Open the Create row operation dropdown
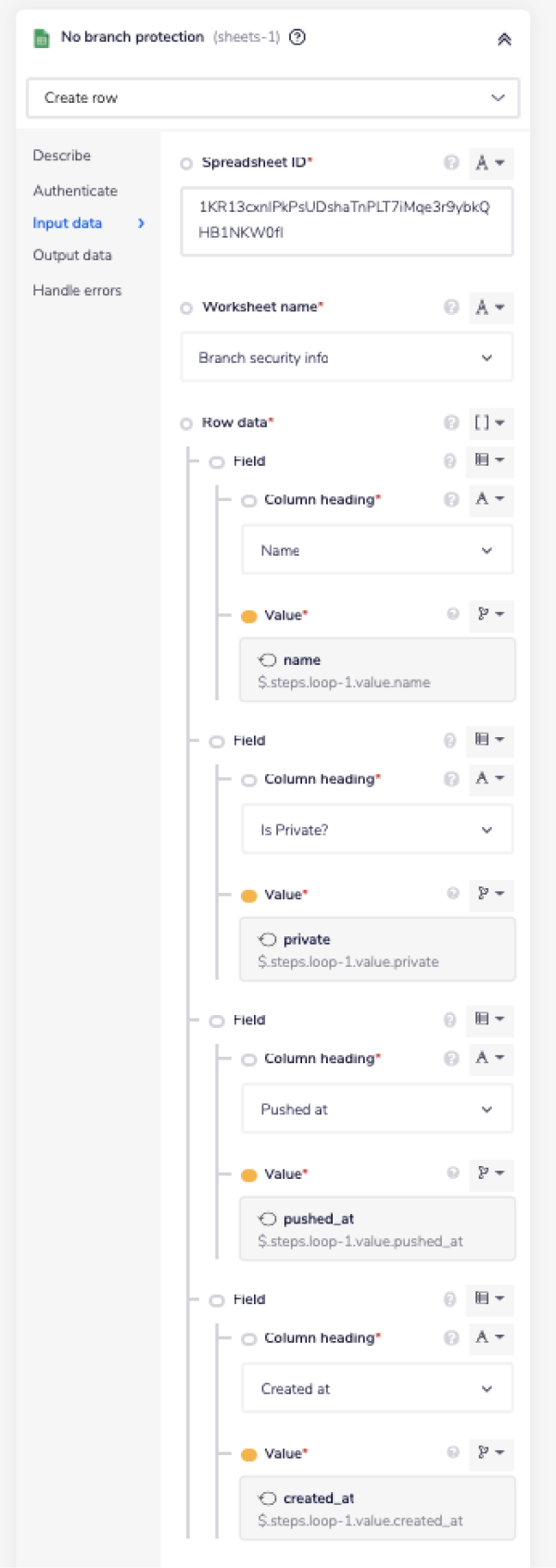Screen dimensions: 556x1568 272,98
